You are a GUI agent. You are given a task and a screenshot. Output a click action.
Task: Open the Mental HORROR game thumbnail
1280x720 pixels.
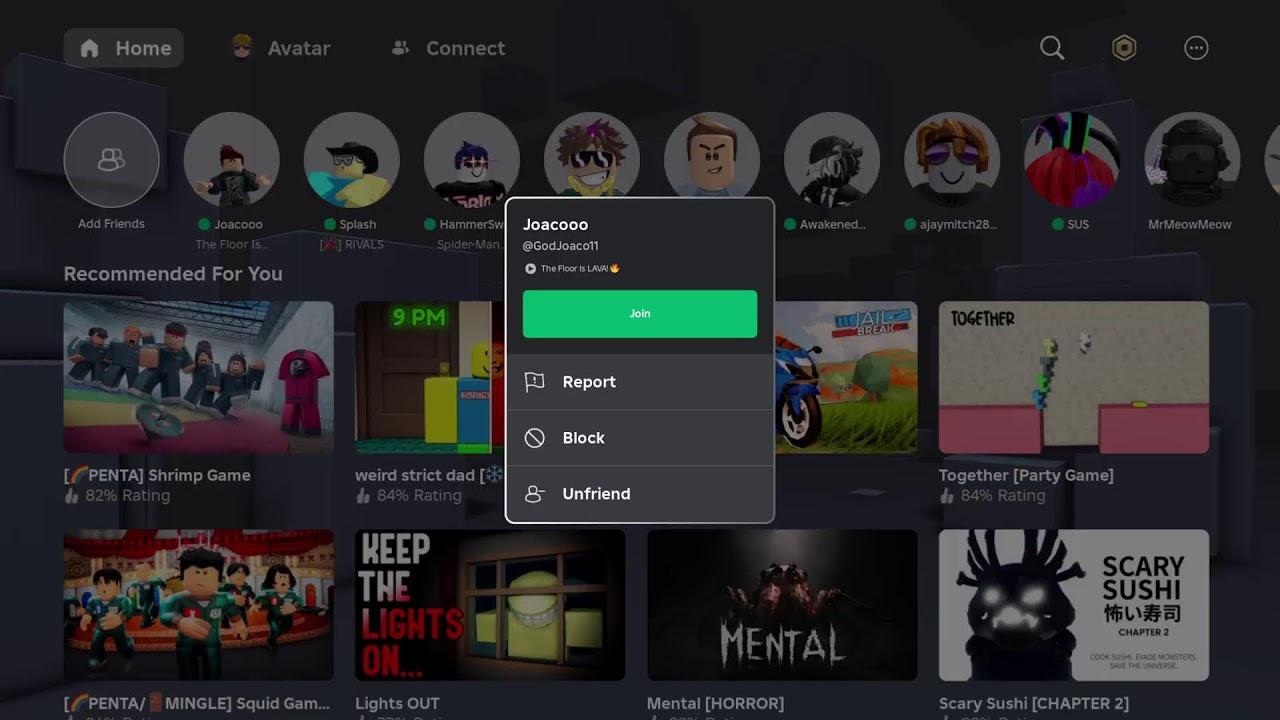coord(782,605)
